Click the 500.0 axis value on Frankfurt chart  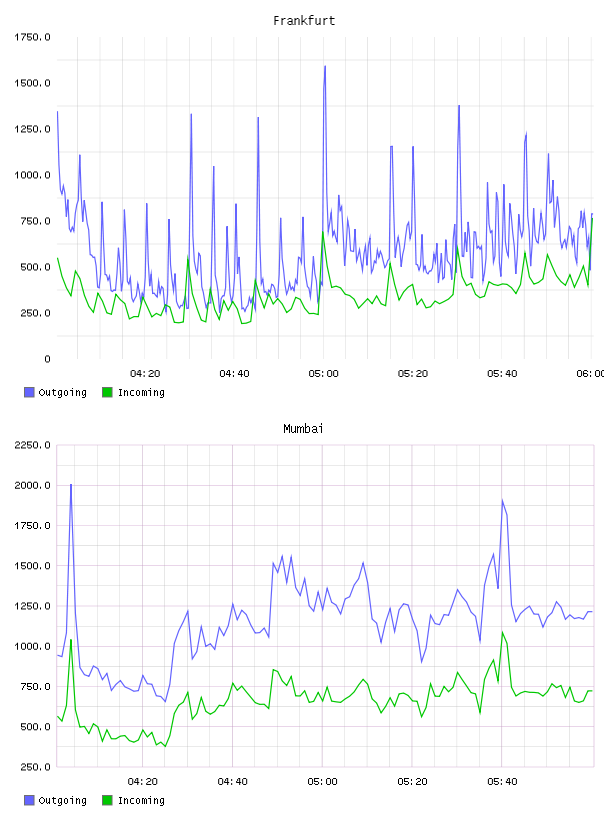[x=35, y=267]
